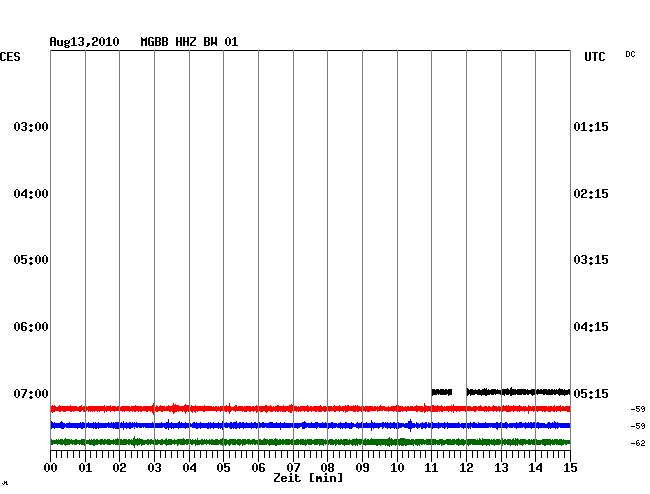This screenshot has width=650, height=494.
Task: Click minute tick label 00
Action: [51, 467]
